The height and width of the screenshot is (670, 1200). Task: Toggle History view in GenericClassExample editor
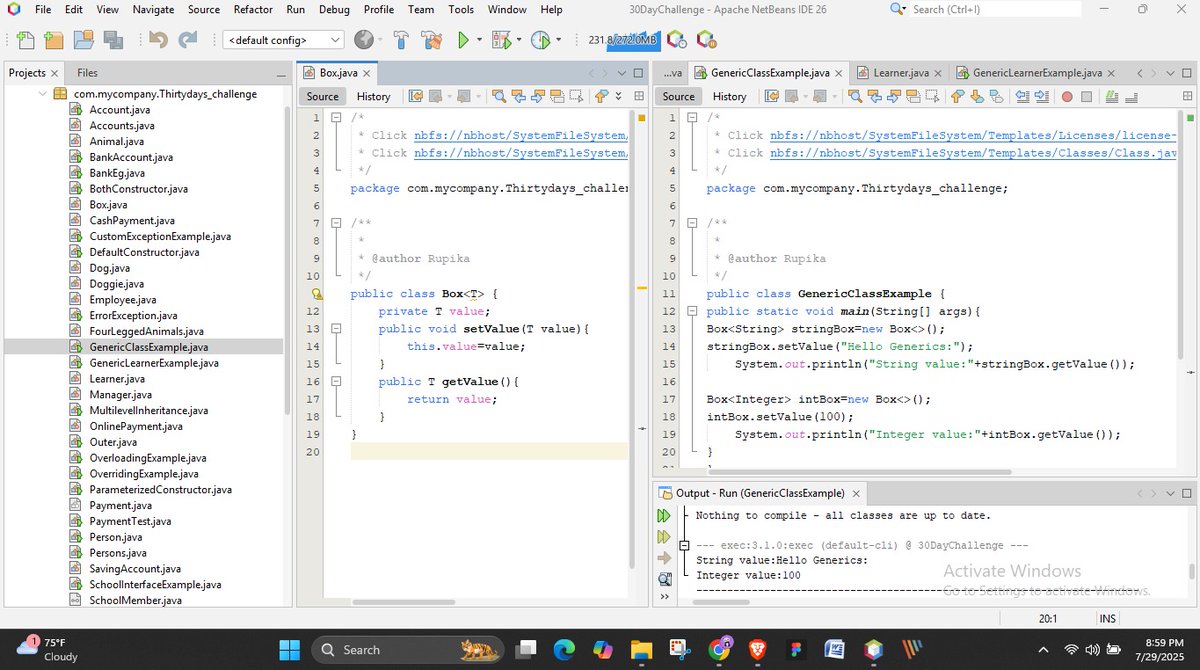tap(730, 96)
